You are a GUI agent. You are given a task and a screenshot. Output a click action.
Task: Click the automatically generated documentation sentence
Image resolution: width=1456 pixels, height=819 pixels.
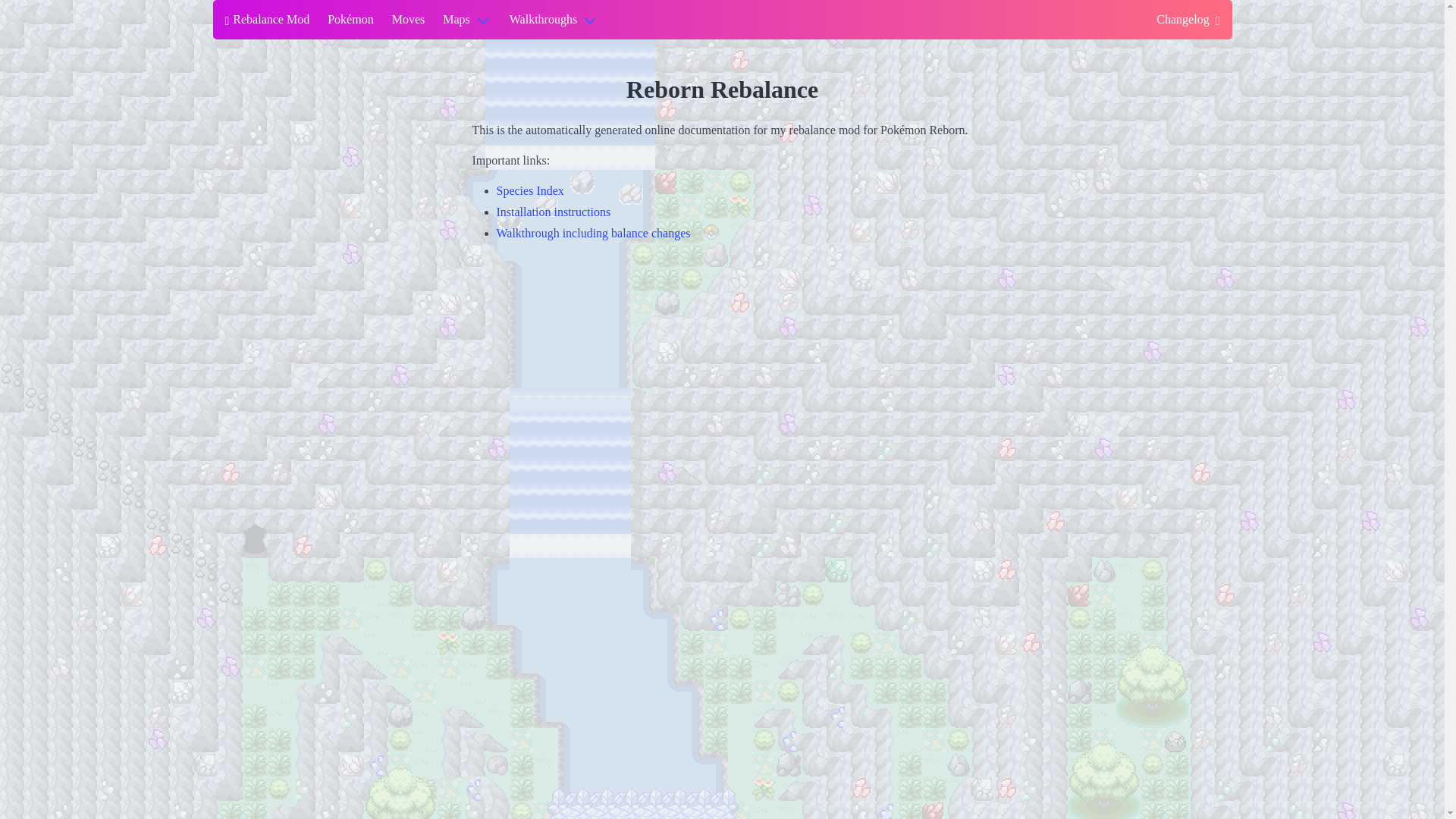tap(720, 130)
